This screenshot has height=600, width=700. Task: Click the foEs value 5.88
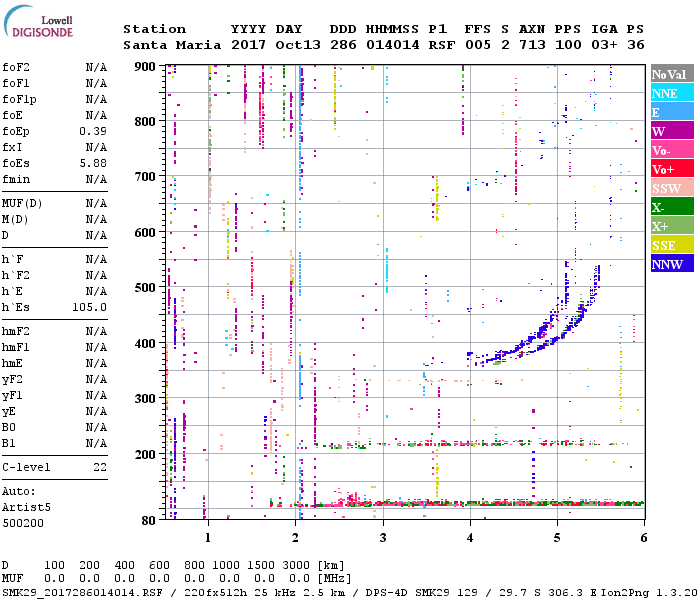click(93, 163)
